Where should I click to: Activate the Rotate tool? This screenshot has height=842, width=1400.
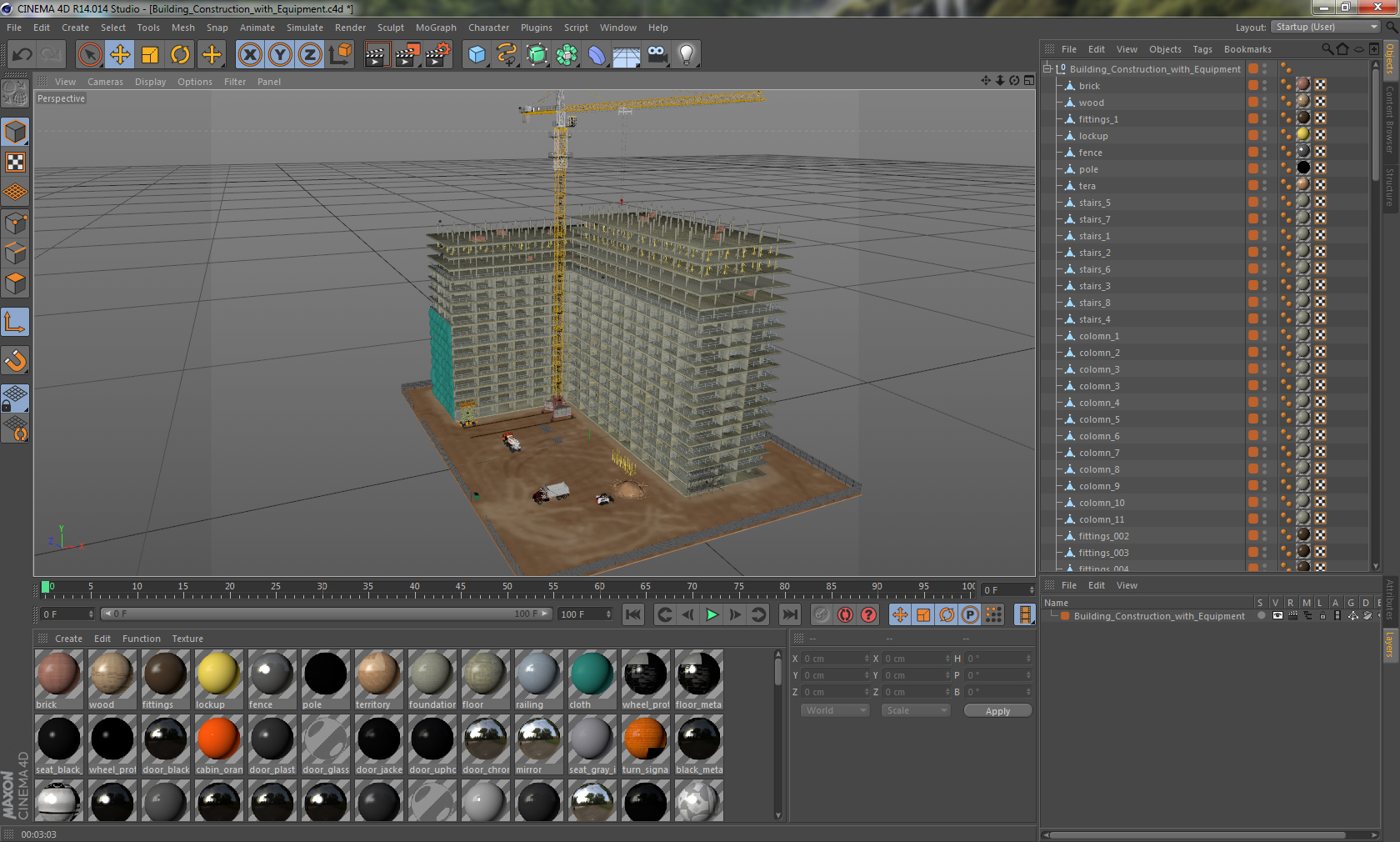pos(180,55)
